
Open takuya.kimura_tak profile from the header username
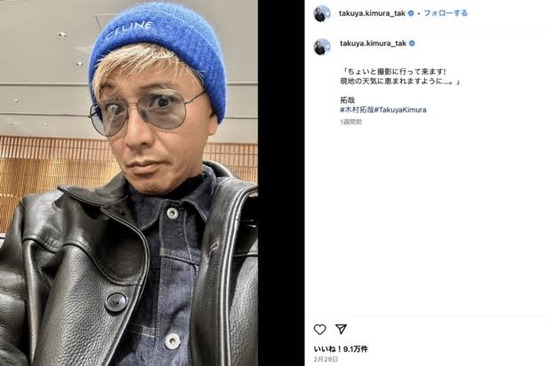click(372, 13)
